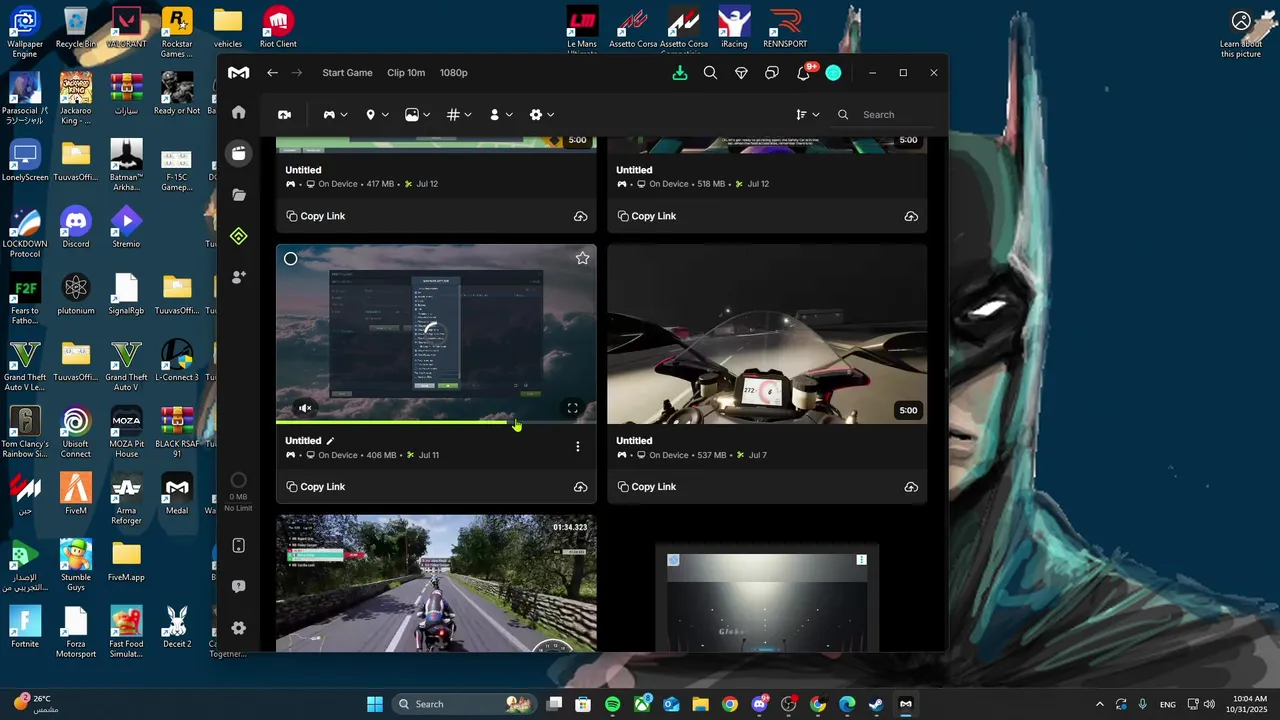Upload the 406 MB clip to the cloud
This screenshot has height=720, width=1280.
580,487
